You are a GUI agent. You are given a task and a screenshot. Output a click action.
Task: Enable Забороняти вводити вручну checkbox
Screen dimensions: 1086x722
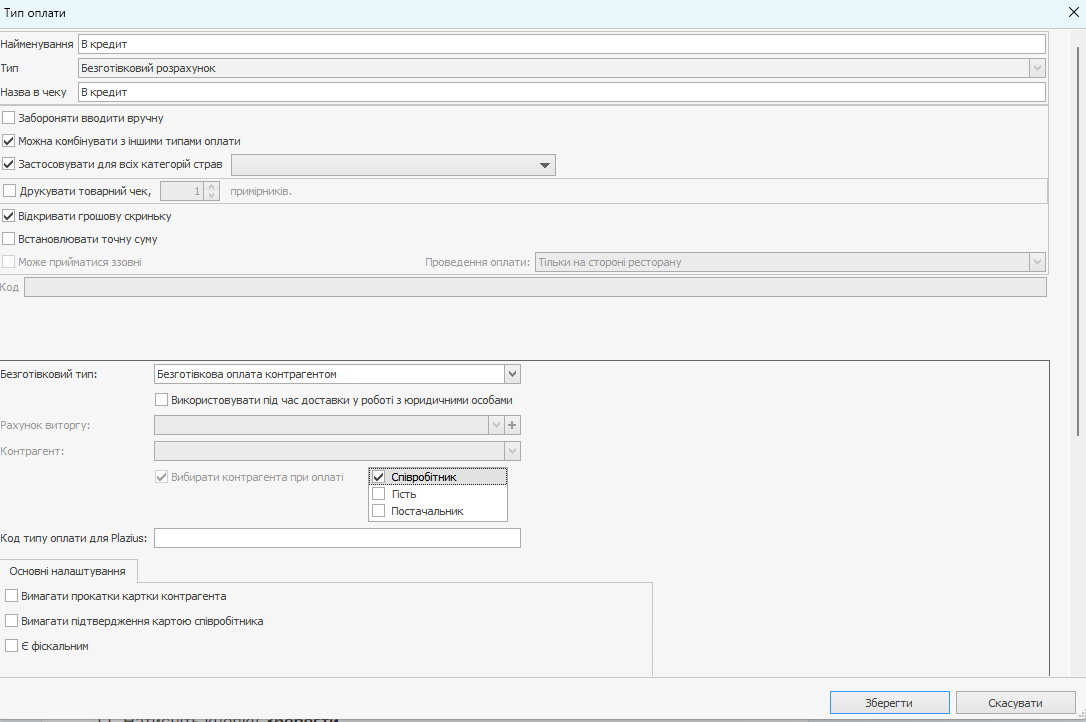[x=9, y=118]
